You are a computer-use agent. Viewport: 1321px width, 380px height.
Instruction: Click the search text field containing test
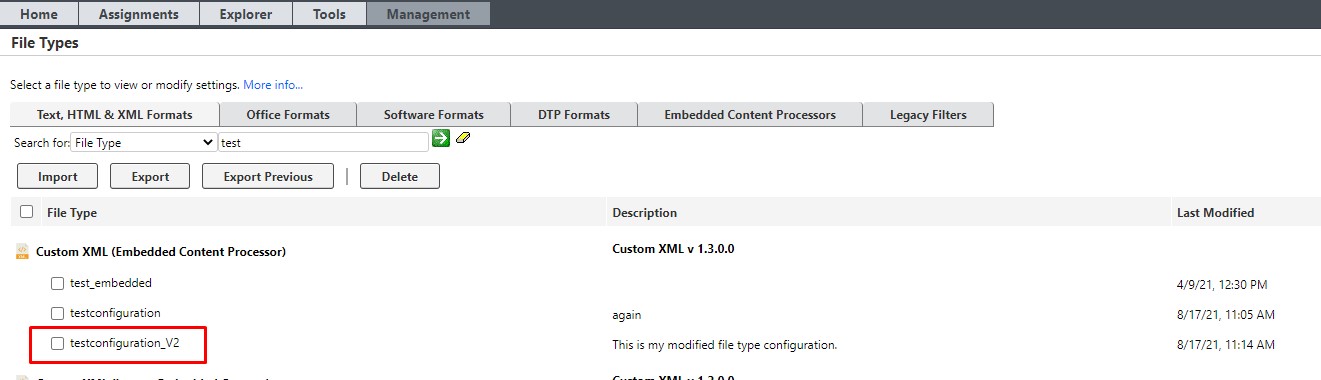(x=324, y=143)
